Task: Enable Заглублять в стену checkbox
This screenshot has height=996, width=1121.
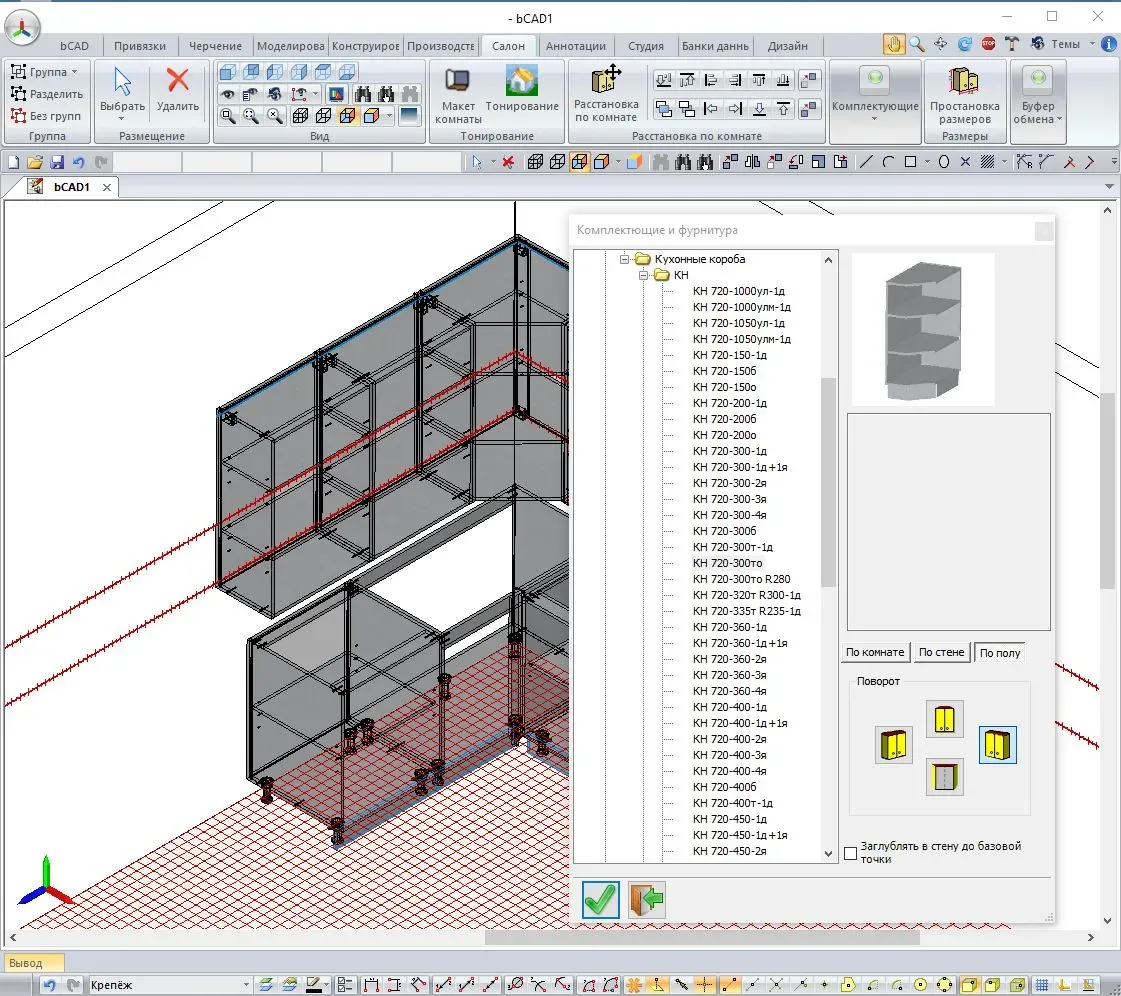Action: pos(851,853)
